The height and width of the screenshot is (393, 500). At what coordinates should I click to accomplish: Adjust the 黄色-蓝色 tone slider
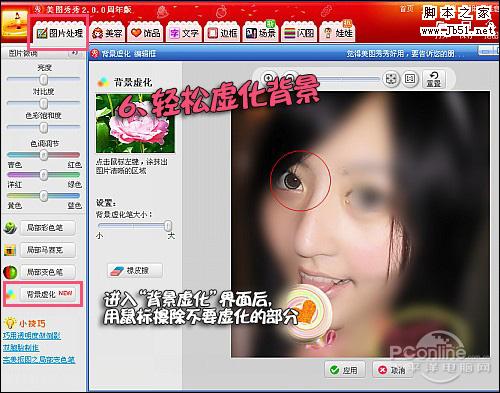click(44, 196)
